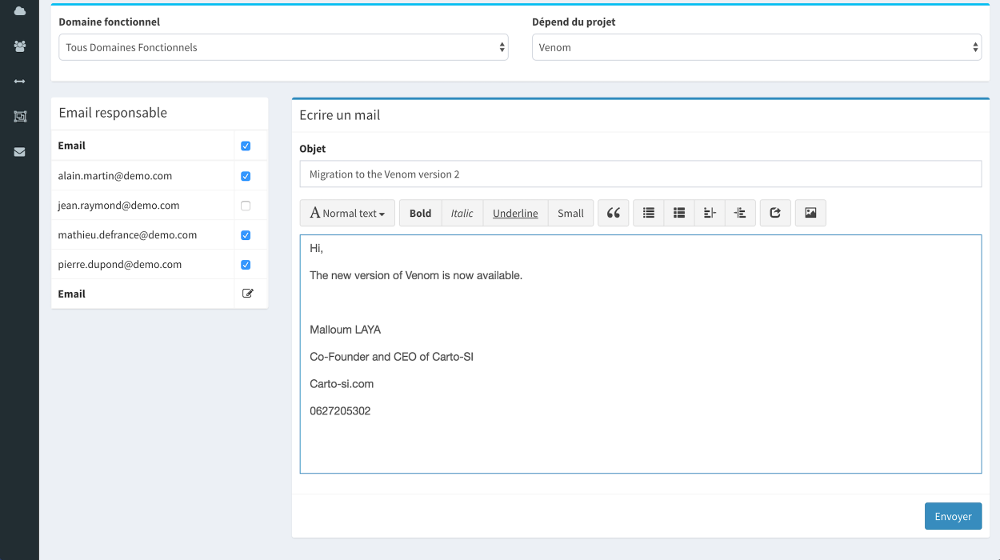Insert an image using the picture icon
This screenshot has width=1000, height=560.
[810, 213]
